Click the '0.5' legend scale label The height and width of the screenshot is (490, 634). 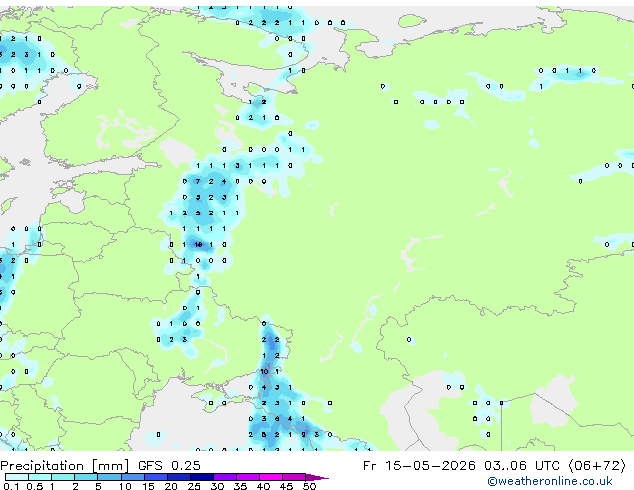click(x=34, y=486)
